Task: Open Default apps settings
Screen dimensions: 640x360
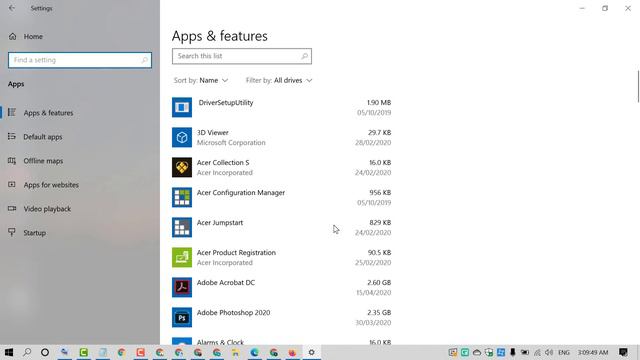Action: click(42, 137)
